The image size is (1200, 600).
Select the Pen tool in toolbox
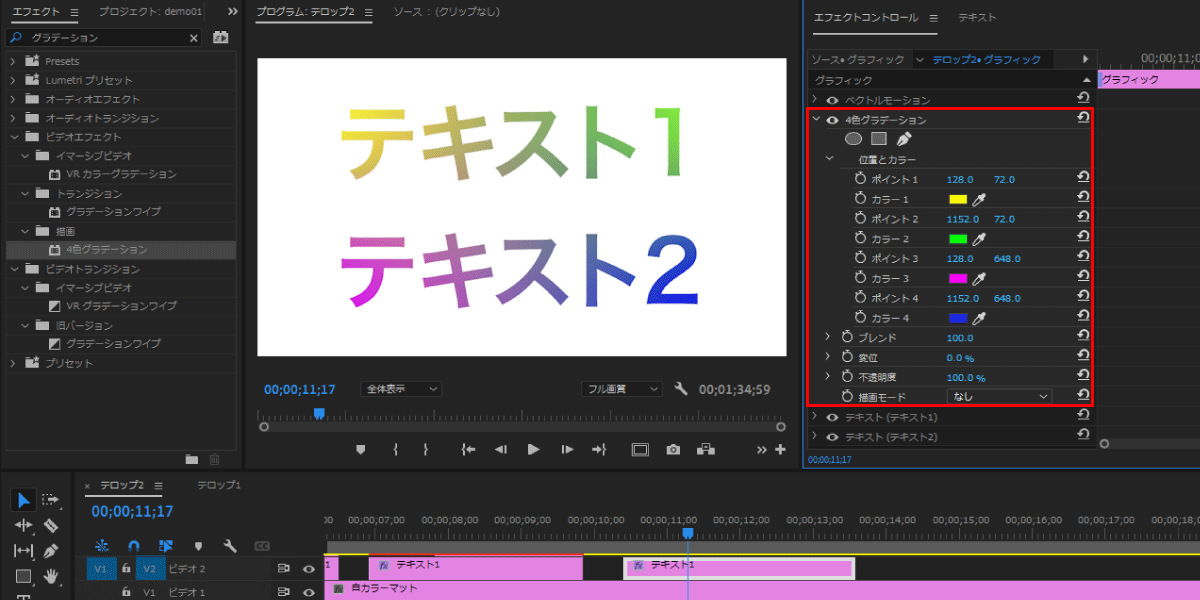point(51,550)
